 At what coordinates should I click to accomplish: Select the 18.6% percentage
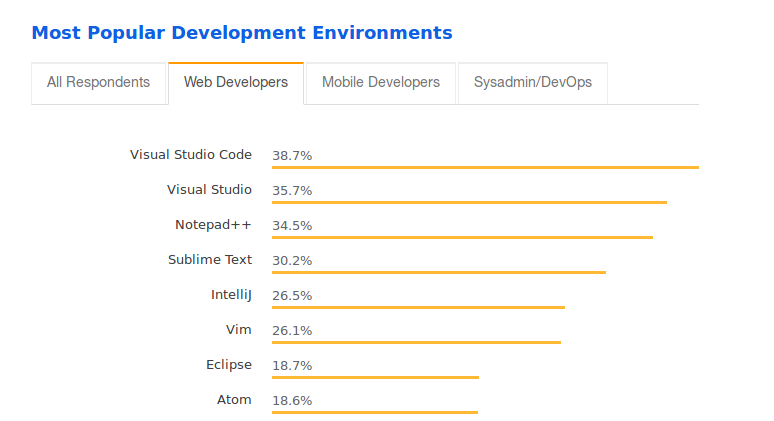(292, 401)
